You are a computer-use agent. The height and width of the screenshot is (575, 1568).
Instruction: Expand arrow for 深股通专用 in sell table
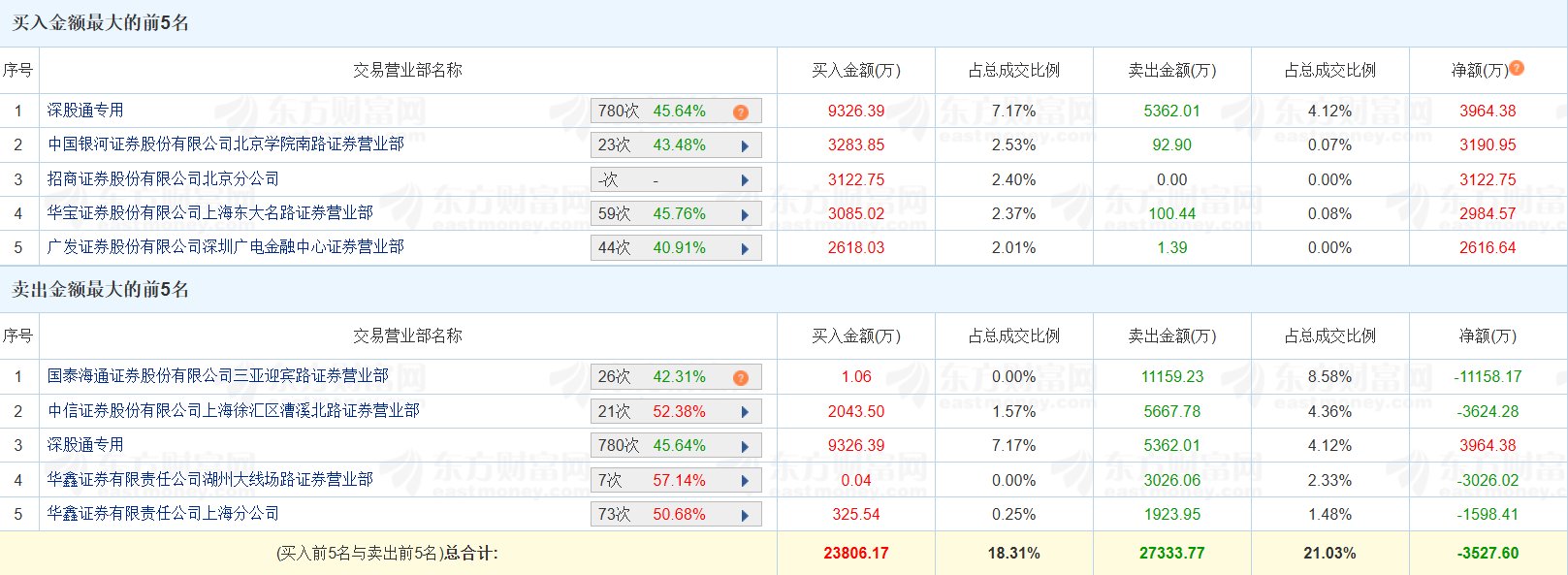(745, 446)
